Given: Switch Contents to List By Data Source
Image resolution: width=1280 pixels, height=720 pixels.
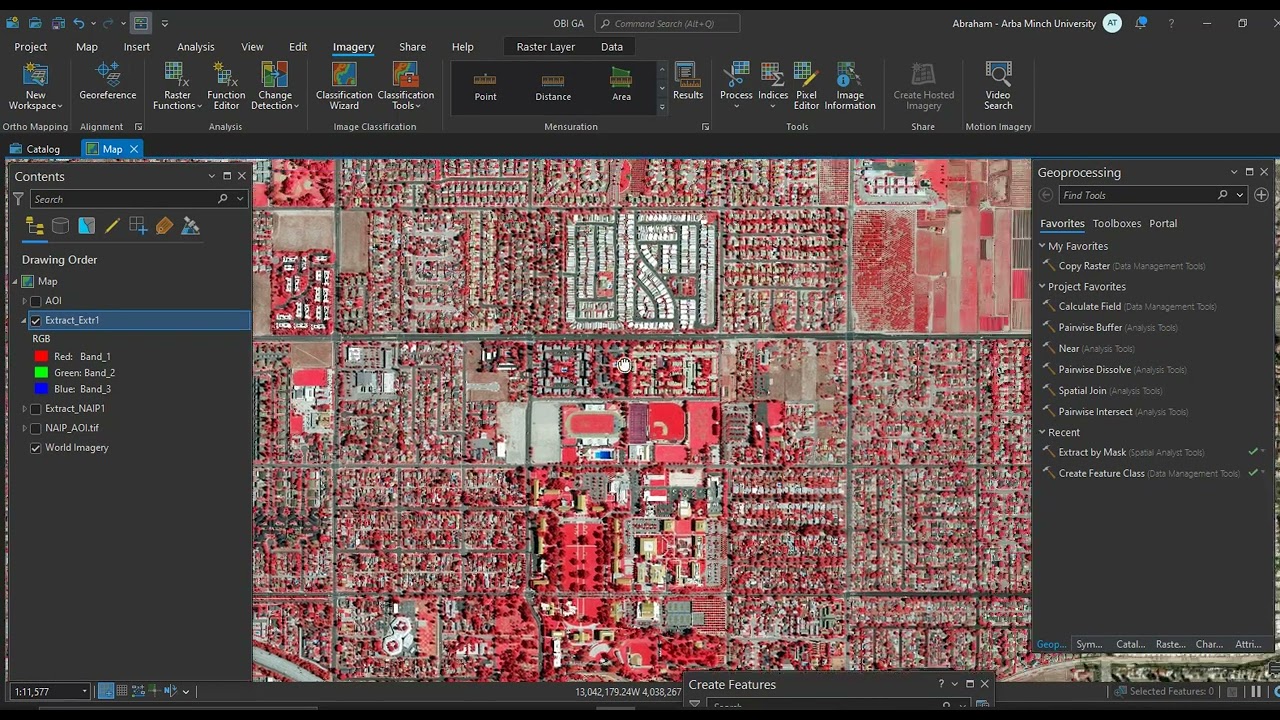Looking at the screenshot, I should tap(61, 226).
